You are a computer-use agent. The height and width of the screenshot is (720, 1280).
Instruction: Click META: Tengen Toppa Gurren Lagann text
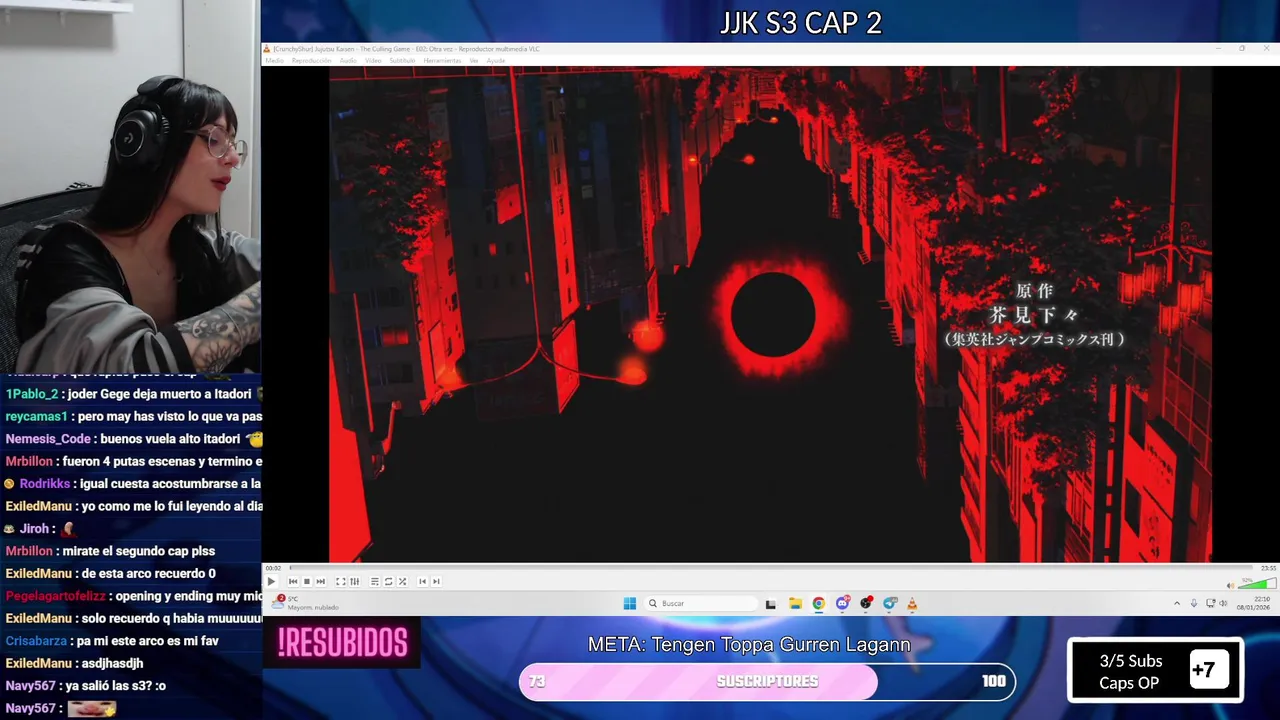pyautogui.click(x=749, y=645)
